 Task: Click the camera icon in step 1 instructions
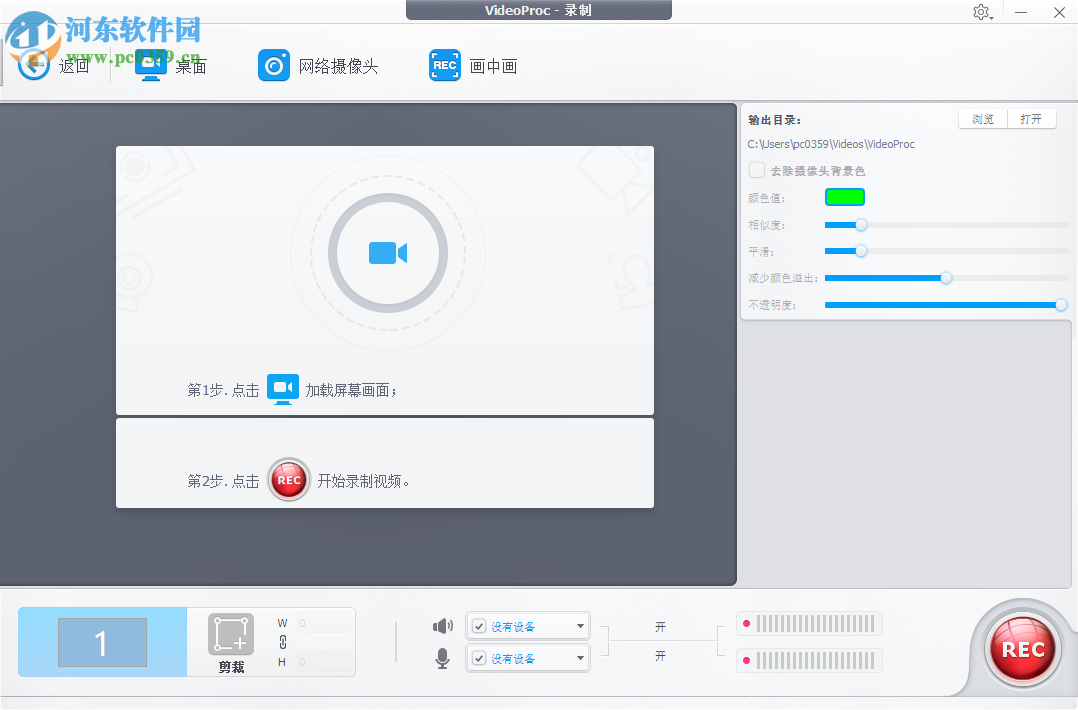(x=282, y=389)
